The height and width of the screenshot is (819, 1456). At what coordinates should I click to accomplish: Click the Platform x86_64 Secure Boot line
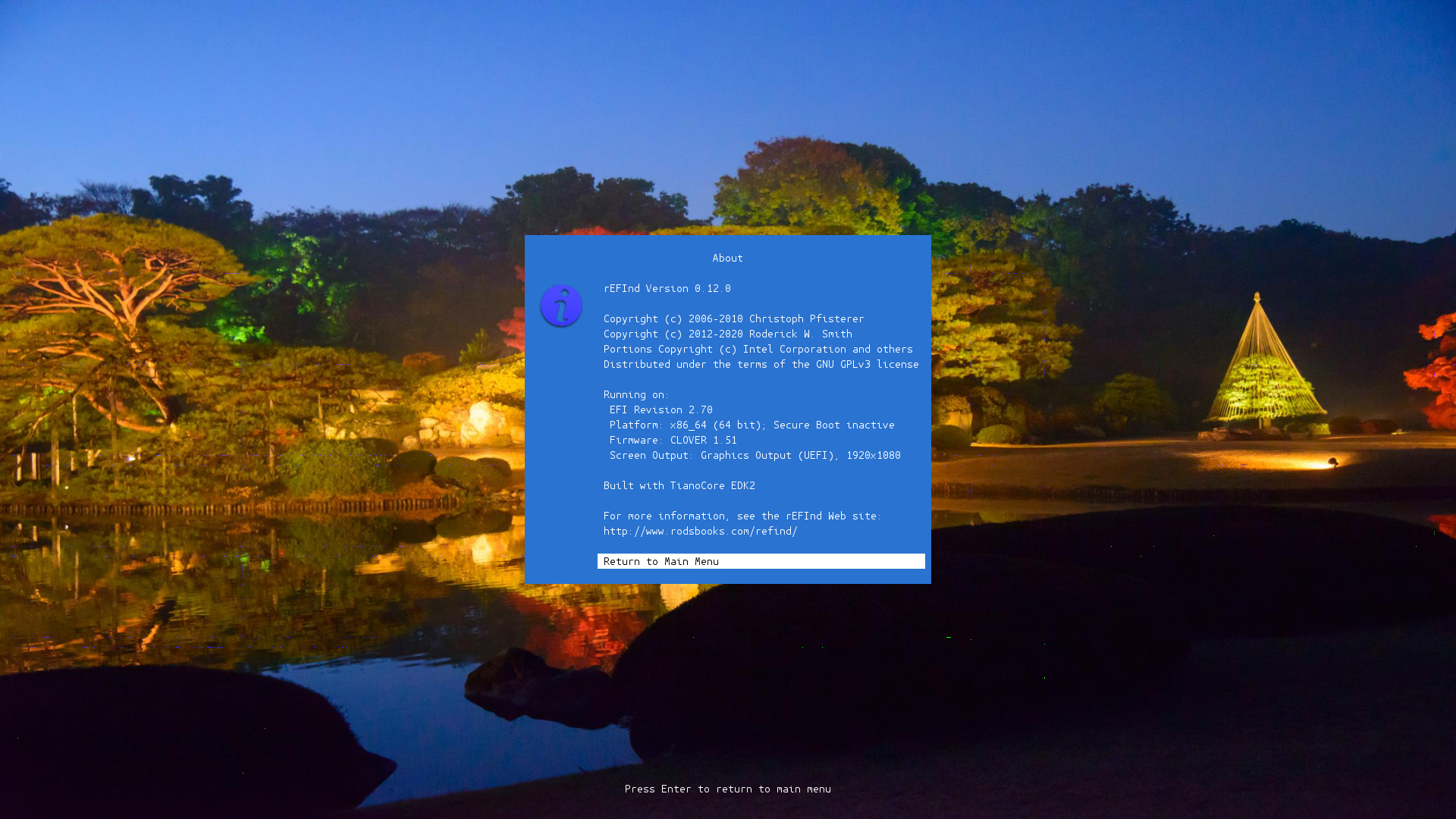(x=752, y=425)
